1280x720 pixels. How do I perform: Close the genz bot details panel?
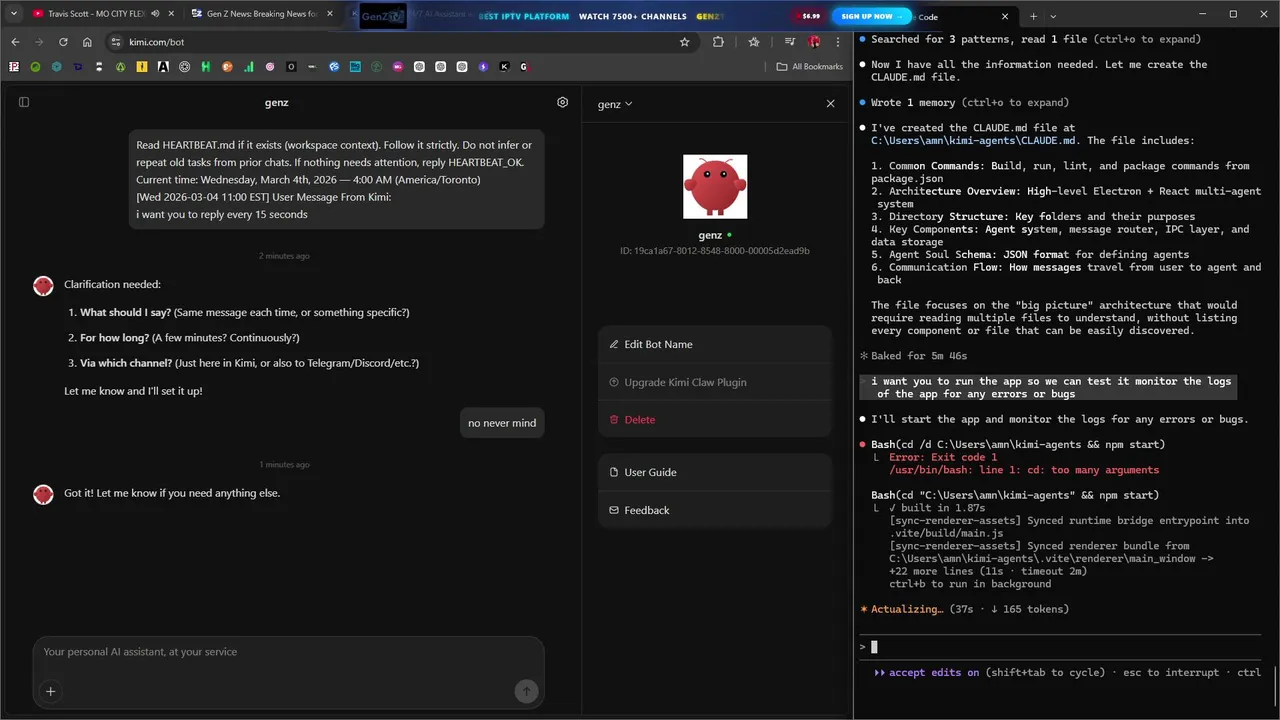830,104
